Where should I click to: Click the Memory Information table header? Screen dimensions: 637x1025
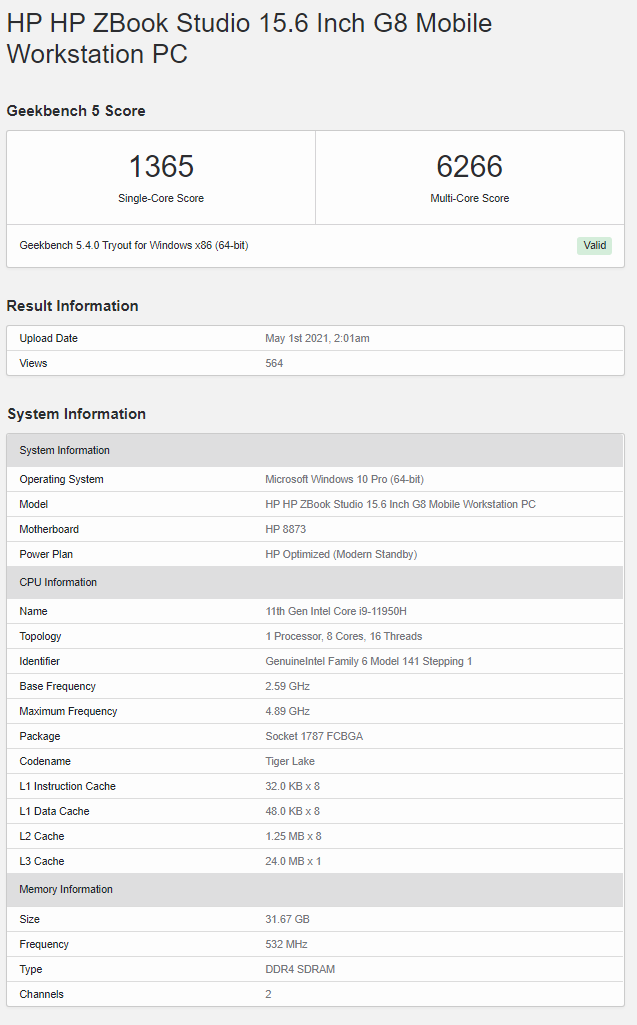315,890
